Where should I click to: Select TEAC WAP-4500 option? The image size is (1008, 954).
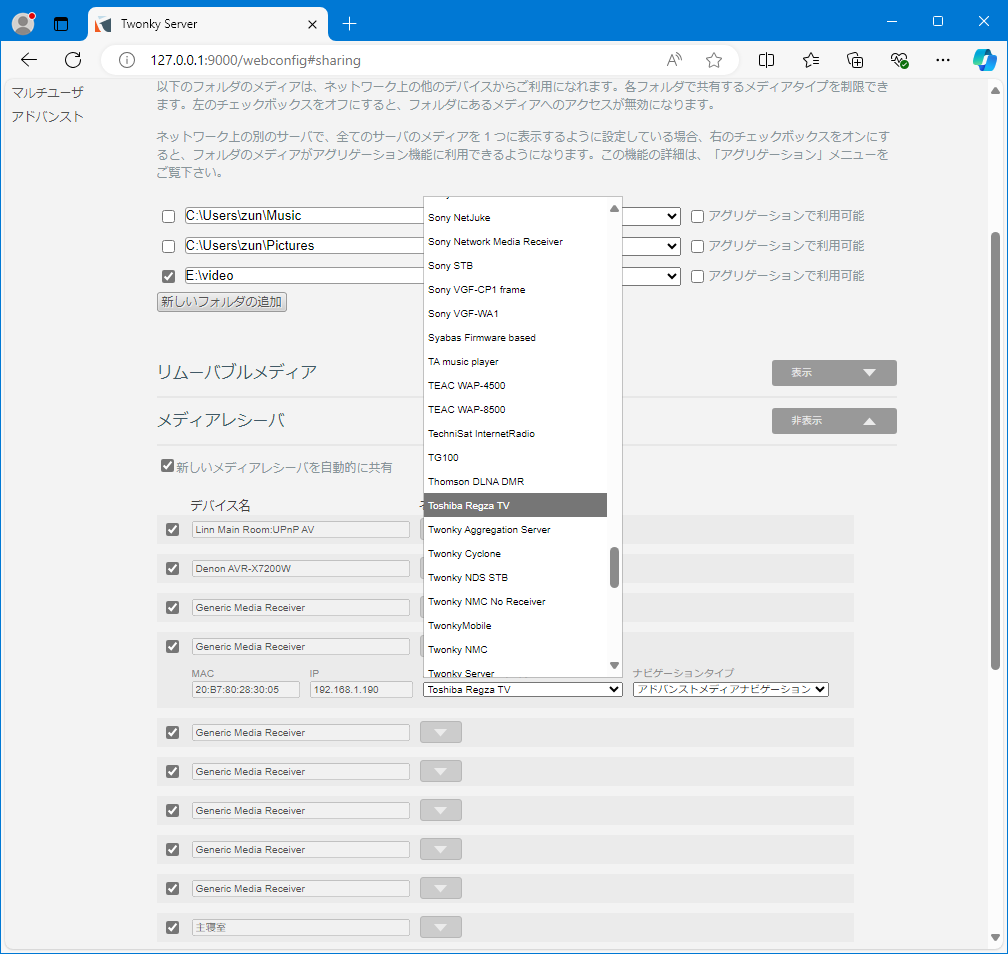(515, 386)
